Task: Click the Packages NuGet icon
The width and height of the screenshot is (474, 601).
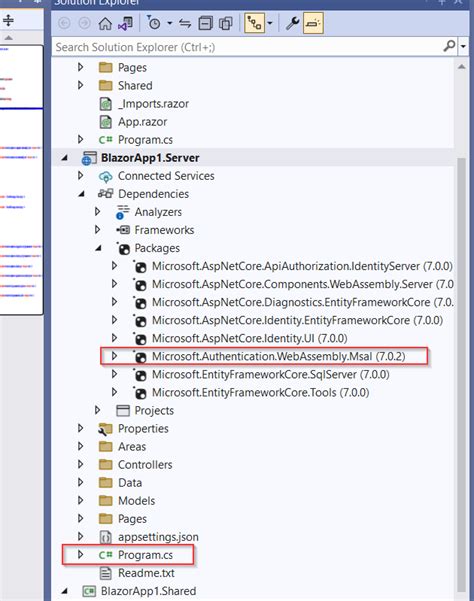Action: pos(123,248)
